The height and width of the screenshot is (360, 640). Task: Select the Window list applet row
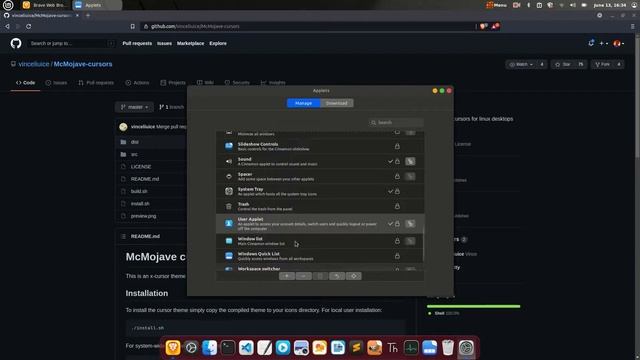[x=320, y=241]
